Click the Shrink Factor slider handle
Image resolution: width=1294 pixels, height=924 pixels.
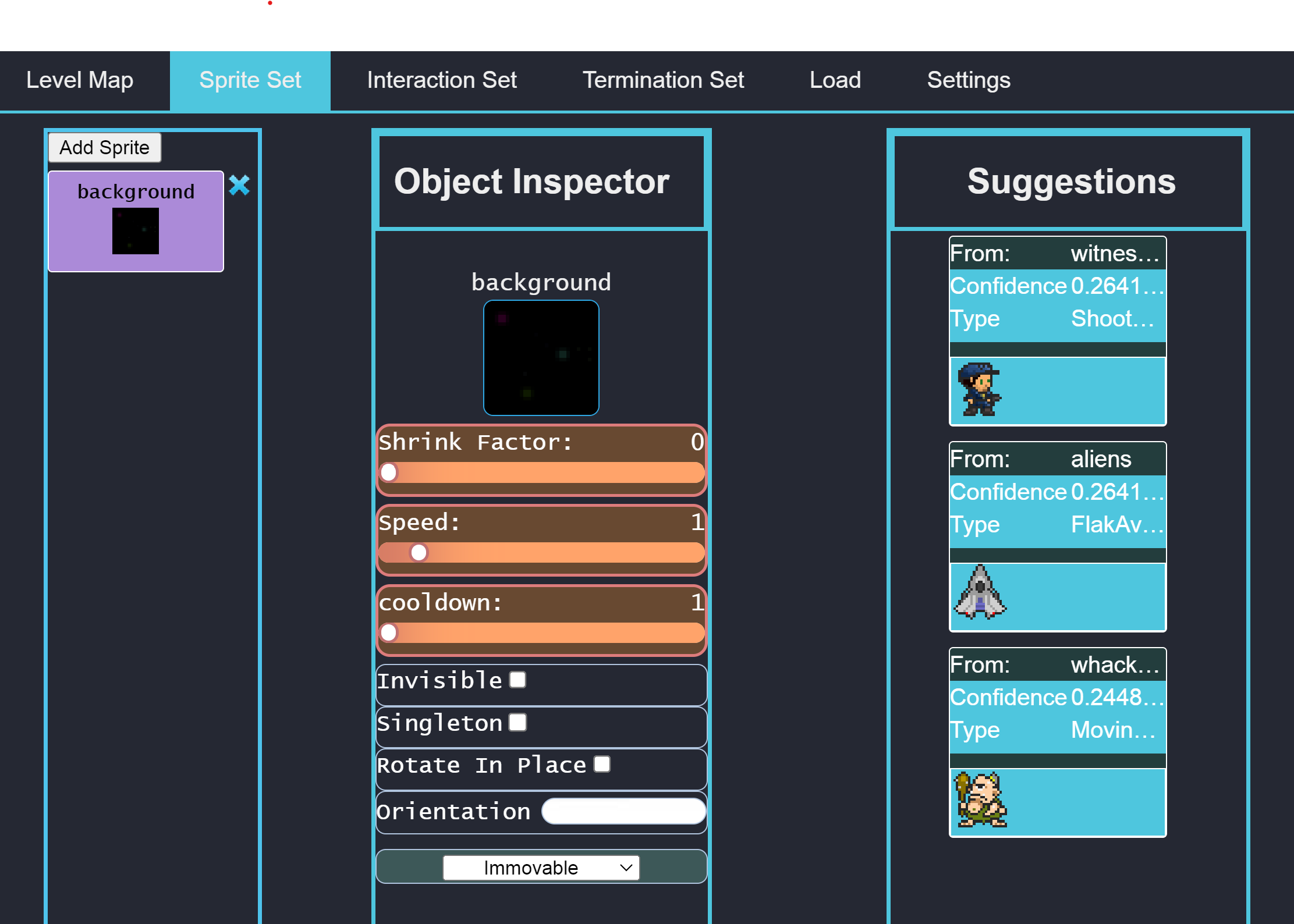(388, 472)
